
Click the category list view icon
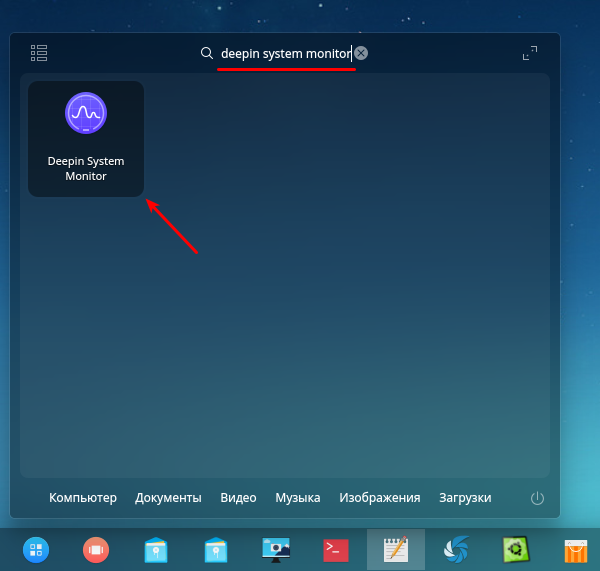coord(39,53)
